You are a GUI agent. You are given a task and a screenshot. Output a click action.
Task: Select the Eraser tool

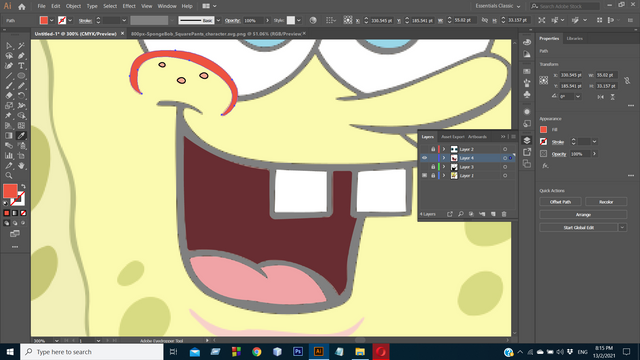(9, 96)
